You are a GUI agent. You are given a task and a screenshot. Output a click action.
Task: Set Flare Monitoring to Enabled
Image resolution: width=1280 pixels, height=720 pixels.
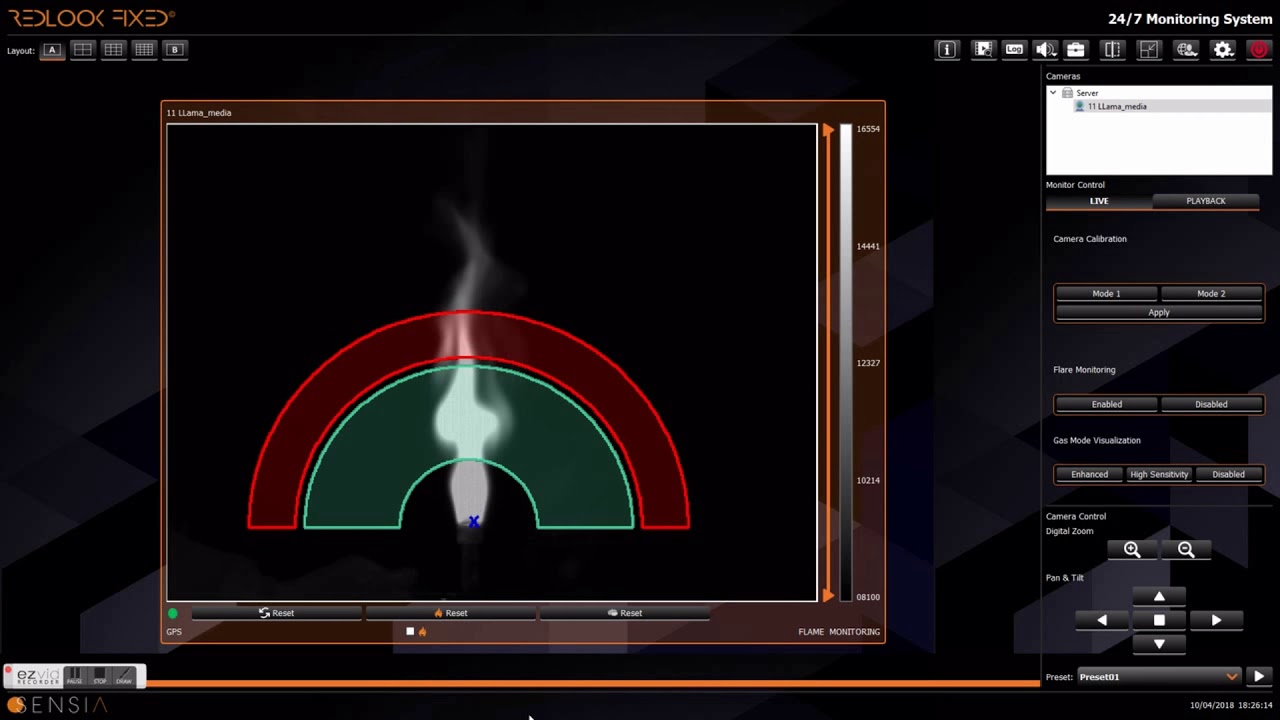tap(1106, 405)
